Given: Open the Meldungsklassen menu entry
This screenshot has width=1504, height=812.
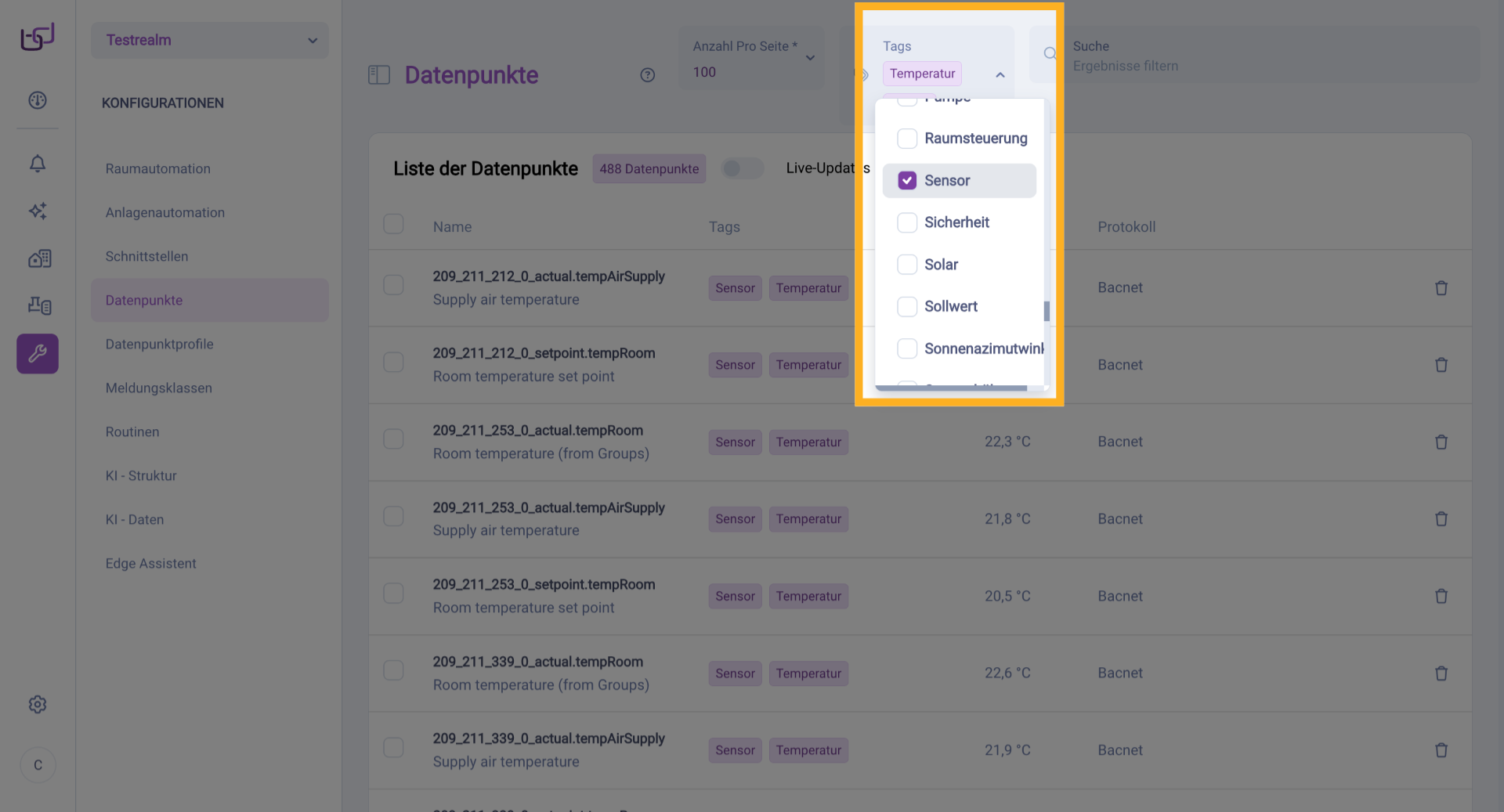Looking at the screenshot, I should [x=159, y=388].
